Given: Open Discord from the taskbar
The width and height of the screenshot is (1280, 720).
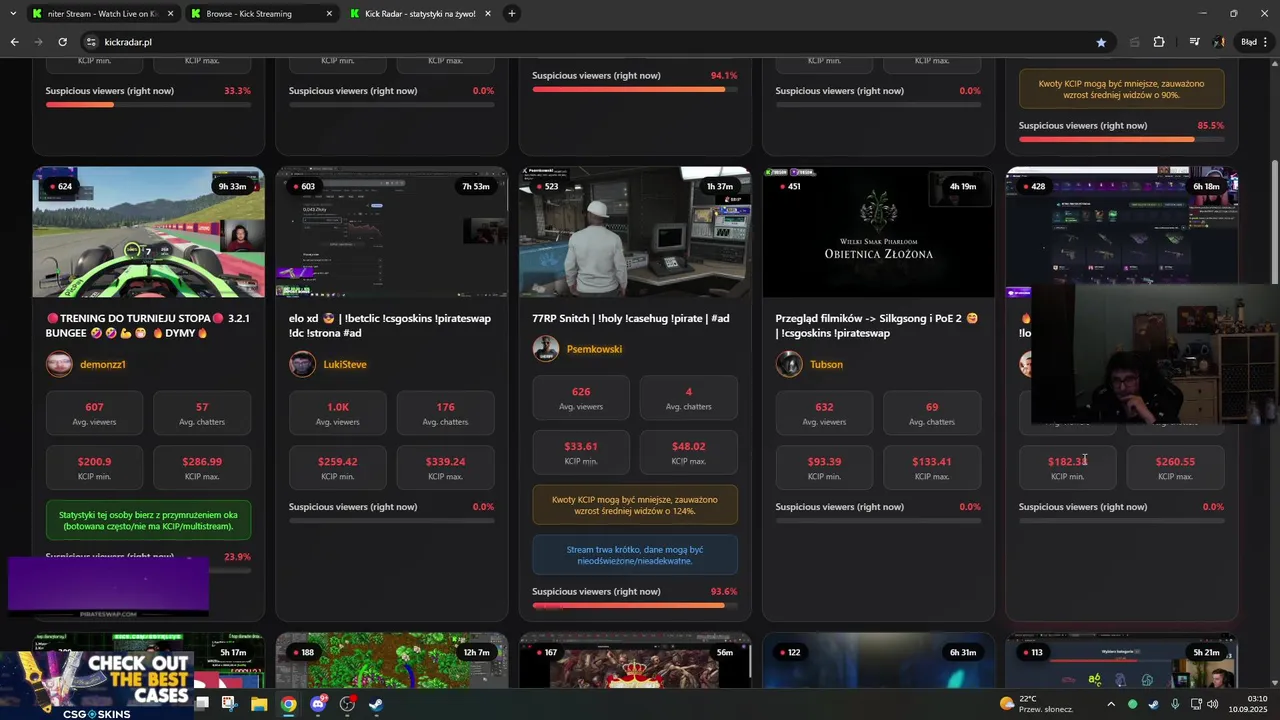Looking at the screenshot, I should [318, 704].
